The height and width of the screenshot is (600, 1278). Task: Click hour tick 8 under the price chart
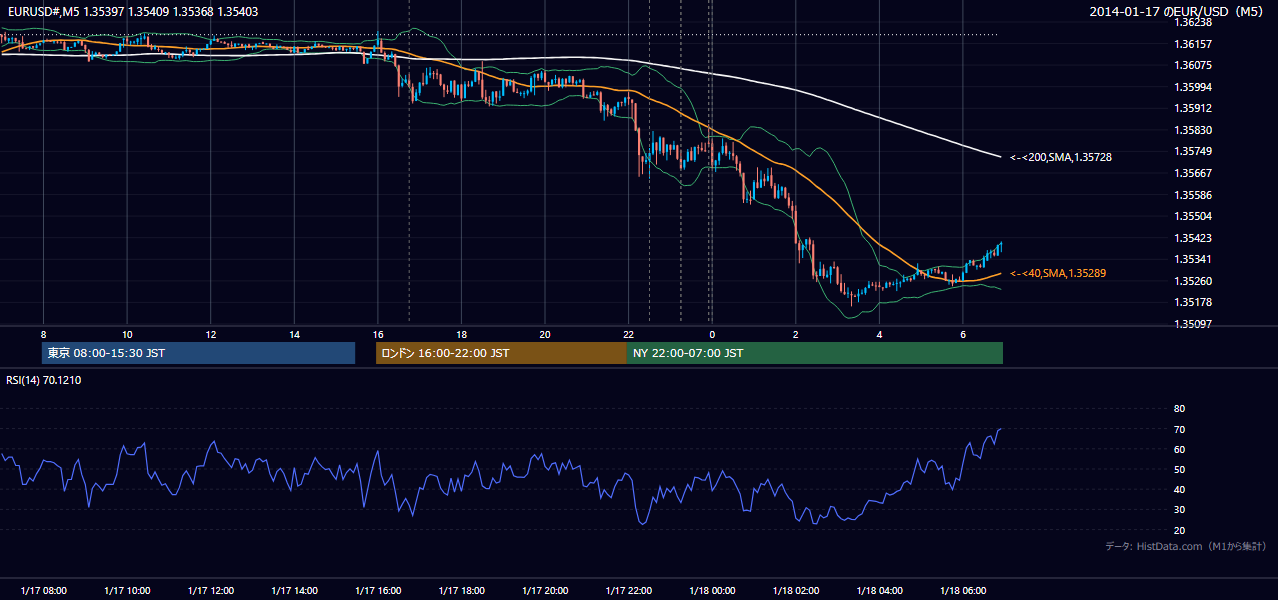43,334
